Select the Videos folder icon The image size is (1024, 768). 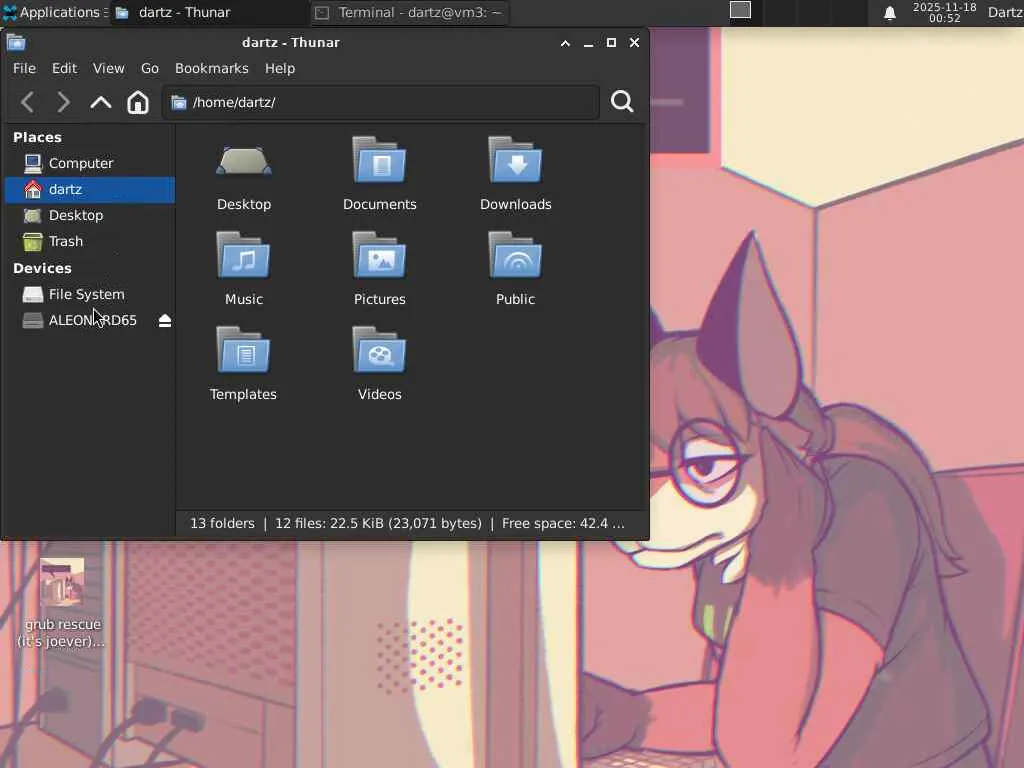pos(379,350)
